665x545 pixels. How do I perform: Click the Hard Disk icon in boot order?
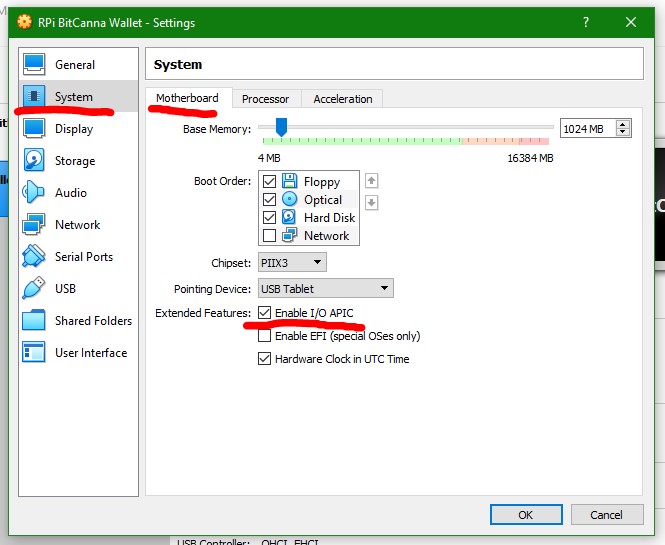pyautogui.click(x=289, y=217)
